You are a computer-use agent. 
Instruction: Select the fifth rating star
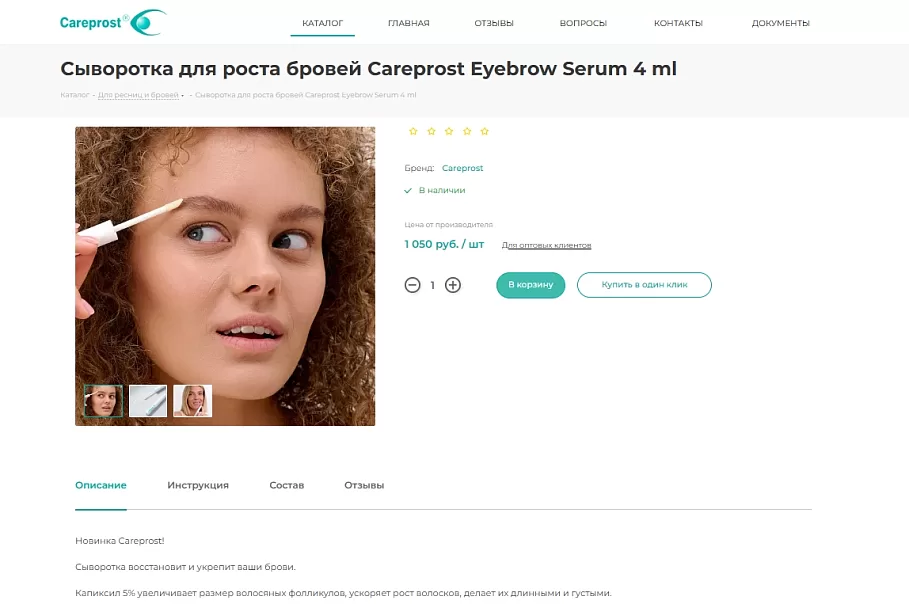tap(485, 132)
